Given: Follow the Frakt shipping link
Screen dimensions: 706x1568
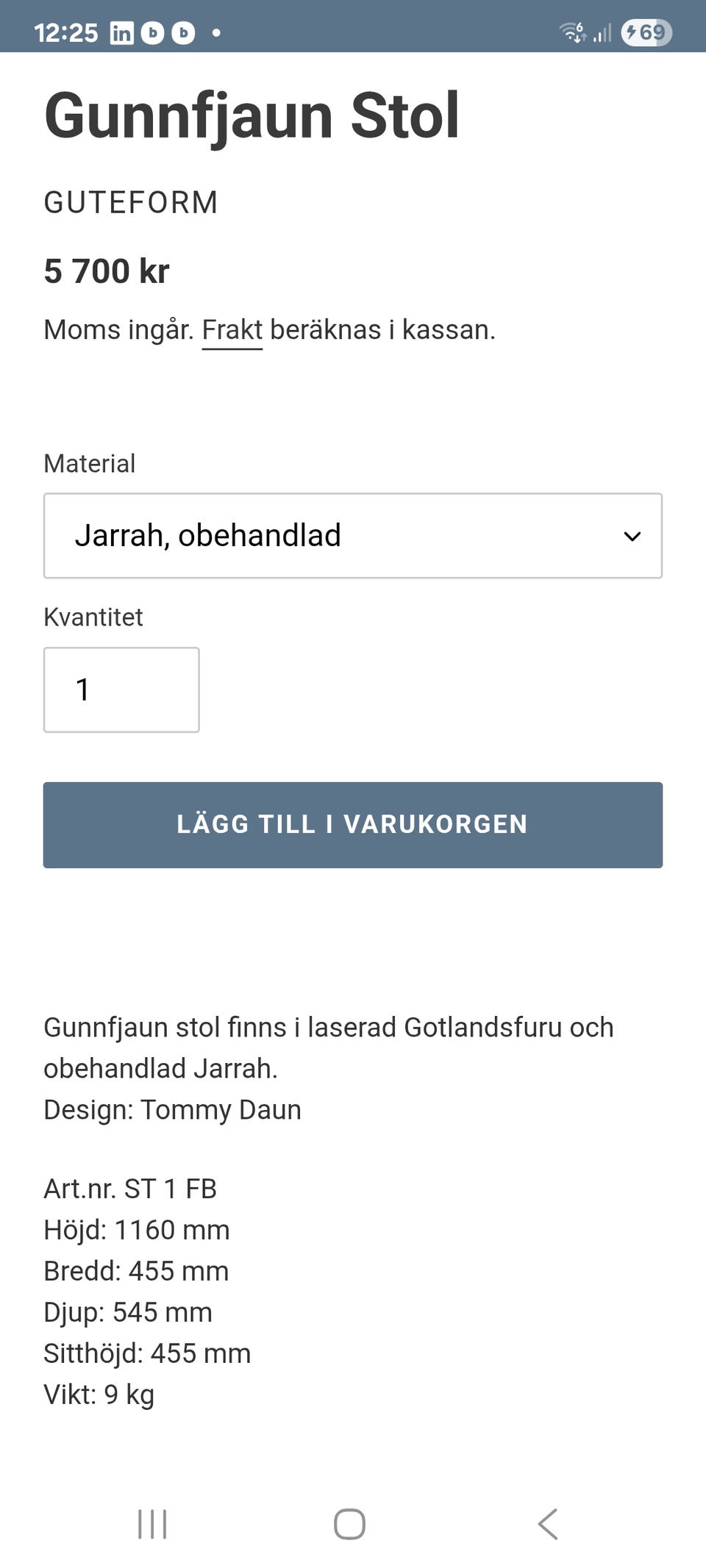Looking at the screenshot, I should (232, 330).
